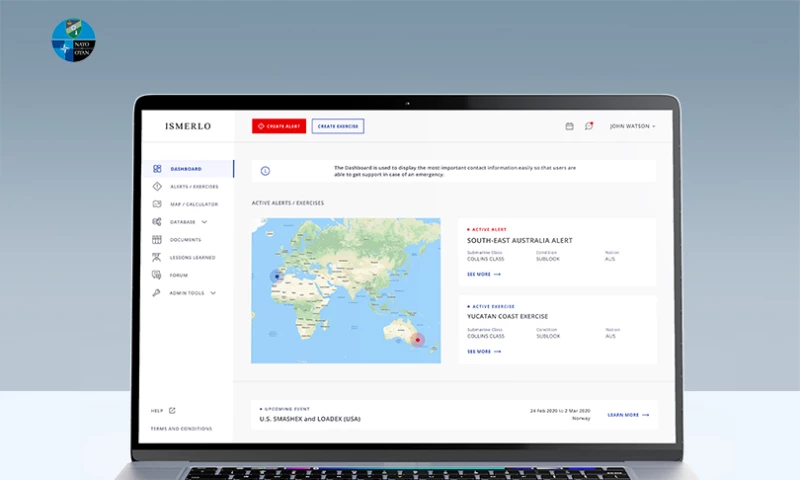Click the red alert marker near Australia

[418, 340]
